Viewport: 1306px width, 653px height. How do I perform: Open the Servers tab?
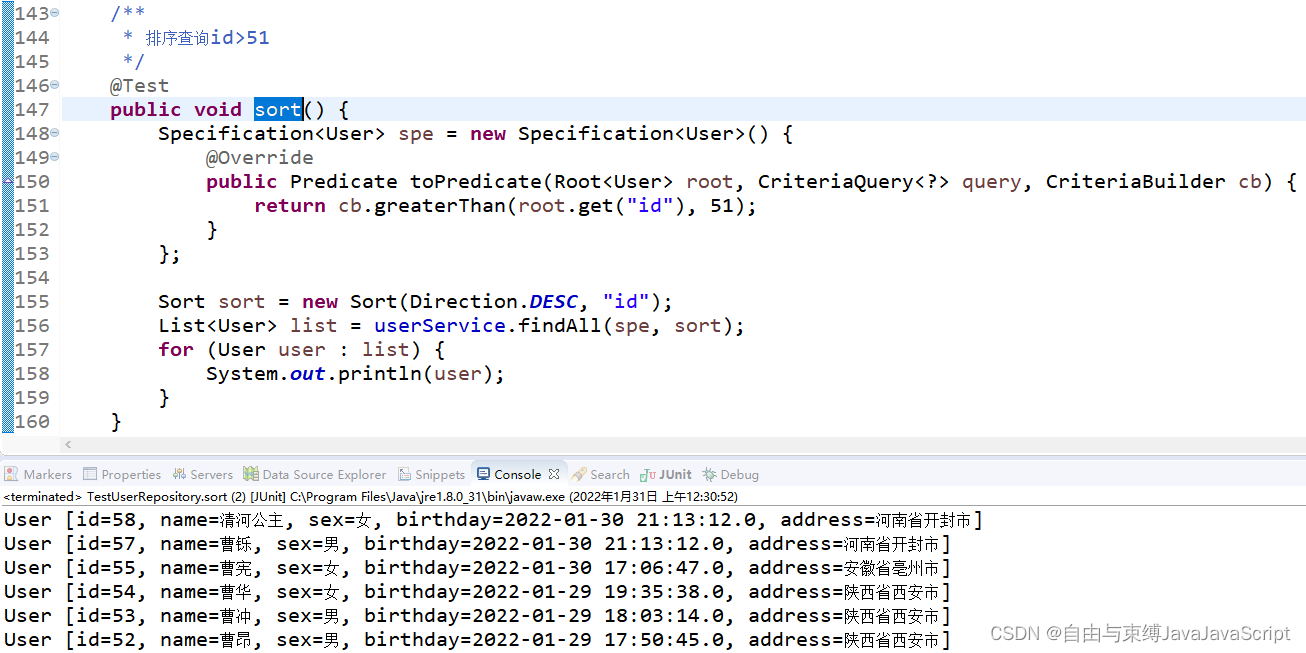click(x=203, y=474)
